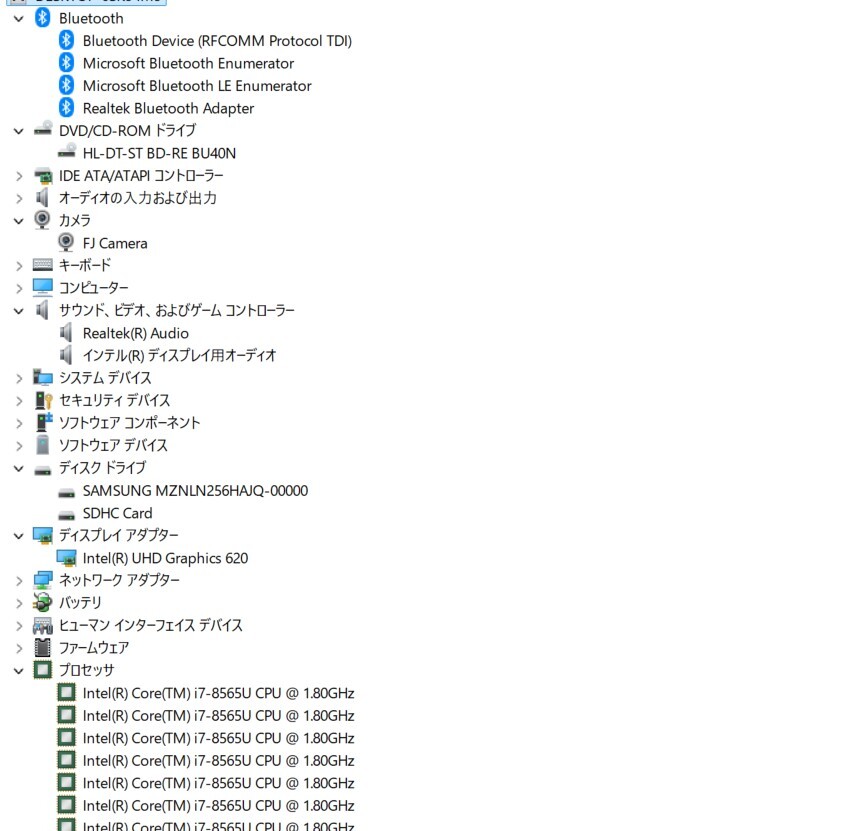Collapse the ディスク ドライブ category
This screenshot has height=831, width=862.
click(x=19, y=469)
